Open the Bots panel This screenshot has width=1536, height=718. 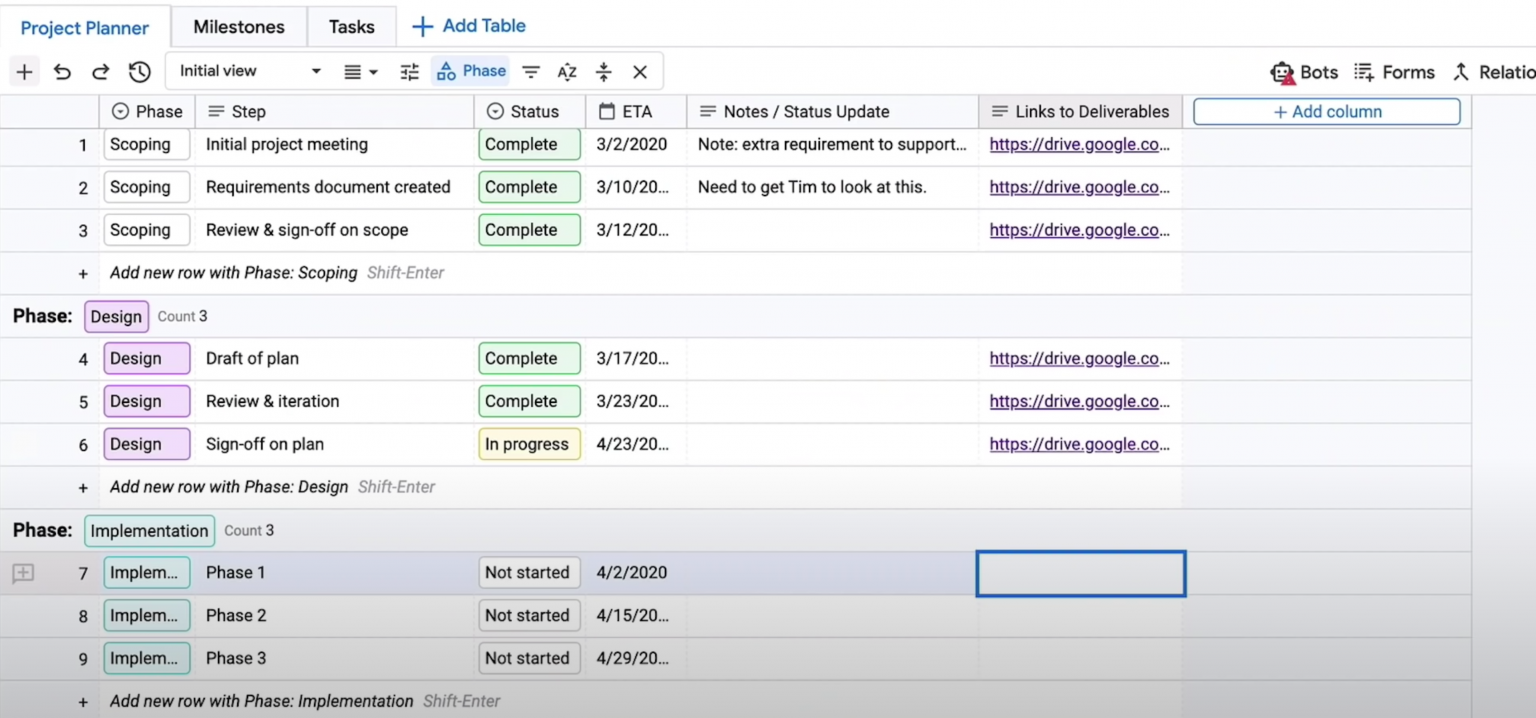(x=1303, y=72)
